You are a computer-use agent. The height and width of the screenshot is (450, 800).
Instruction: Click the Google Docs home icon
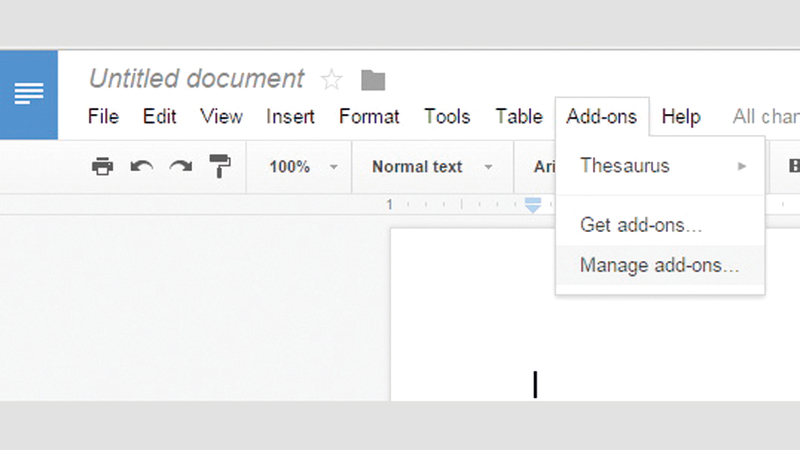pos(28,94)
